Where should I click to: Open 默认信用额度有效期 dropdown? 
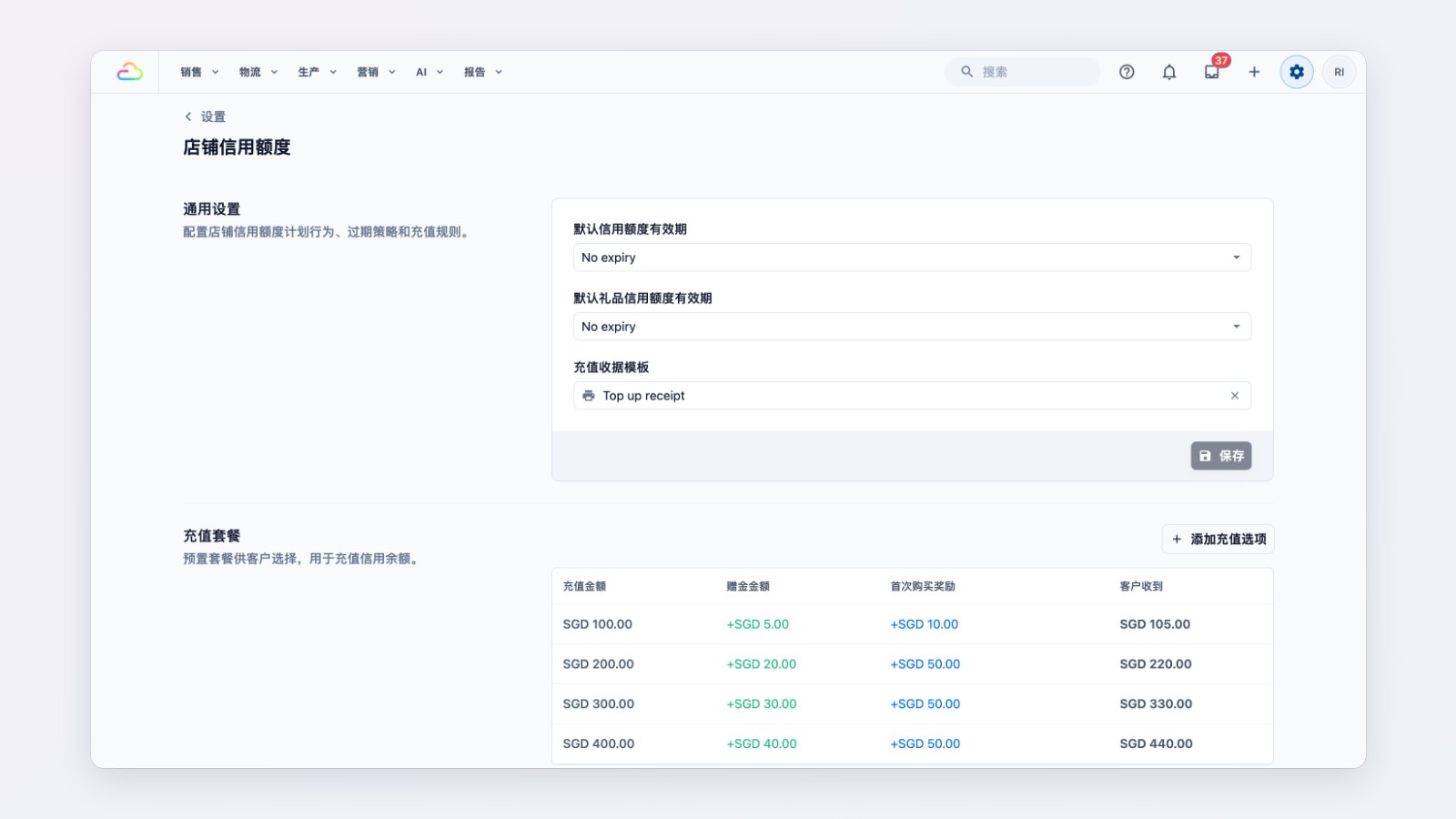[x=912, y=258]
